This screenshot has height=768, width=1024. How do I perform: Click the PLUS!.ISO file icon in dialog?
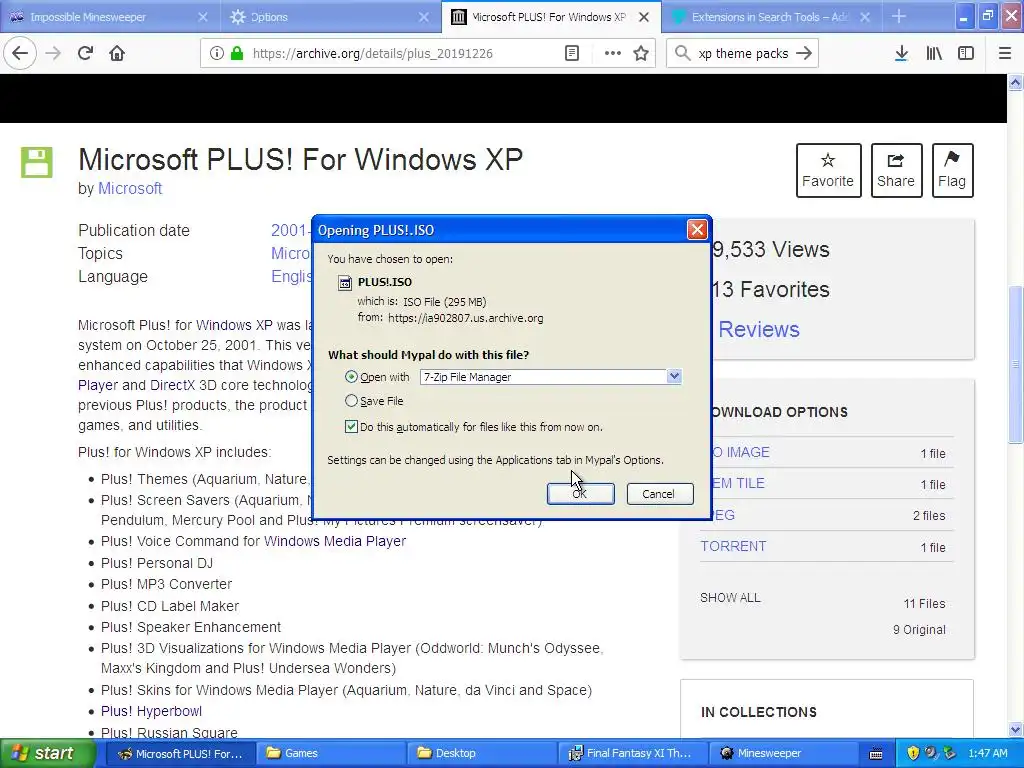tap(345, 283)
